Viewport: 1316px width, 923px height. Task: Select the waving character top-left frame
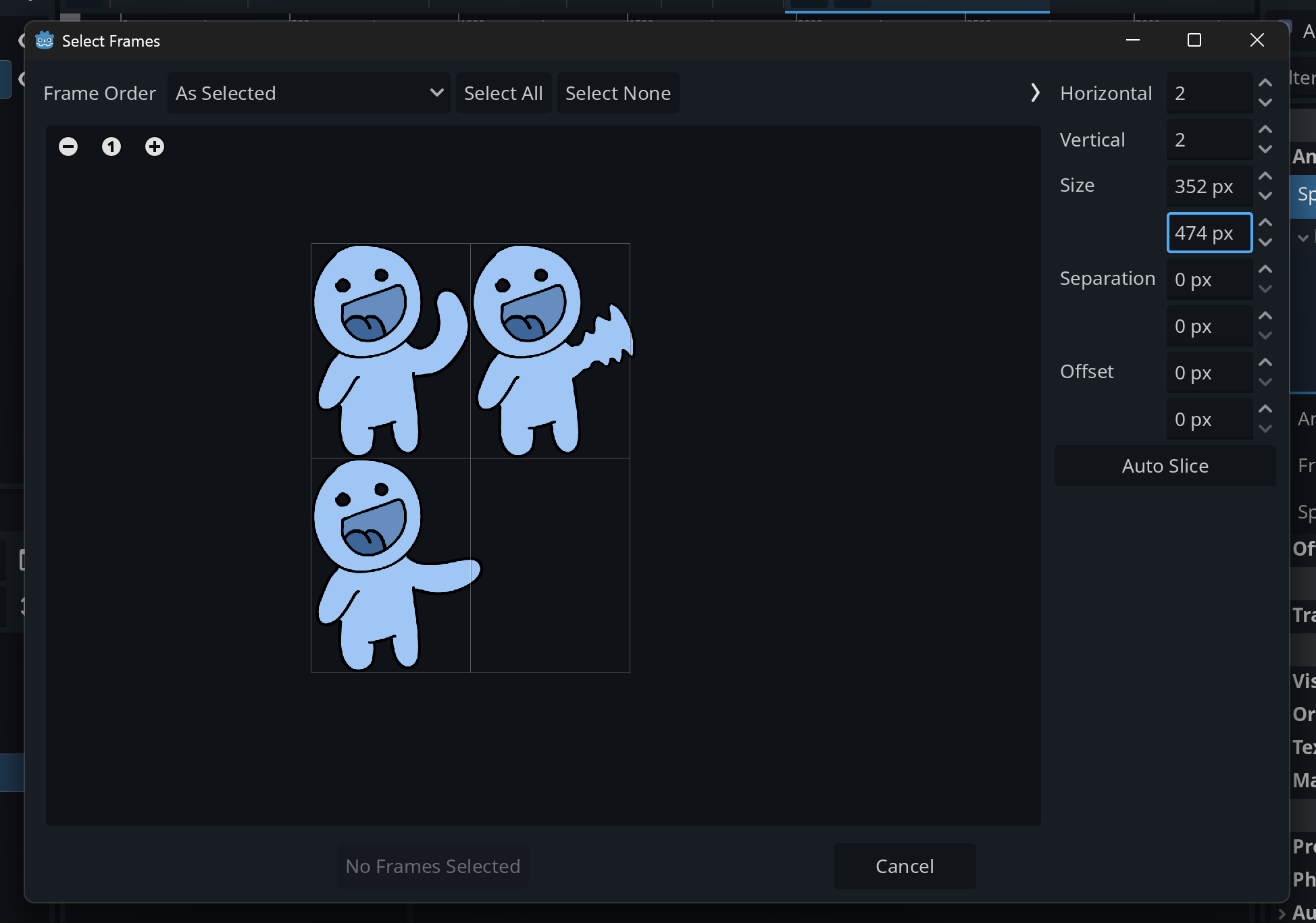click(390, 350)
